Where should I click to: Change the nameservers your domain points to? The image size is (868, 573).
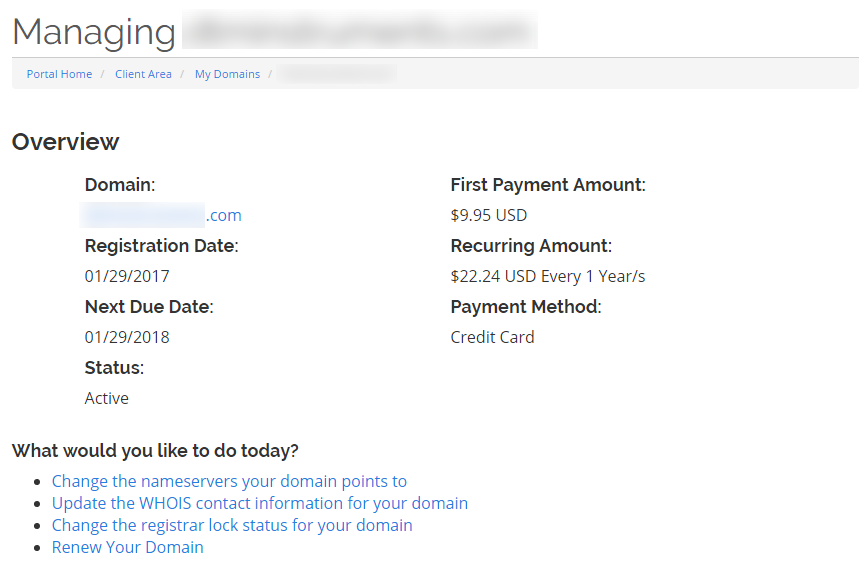(229, 481)
